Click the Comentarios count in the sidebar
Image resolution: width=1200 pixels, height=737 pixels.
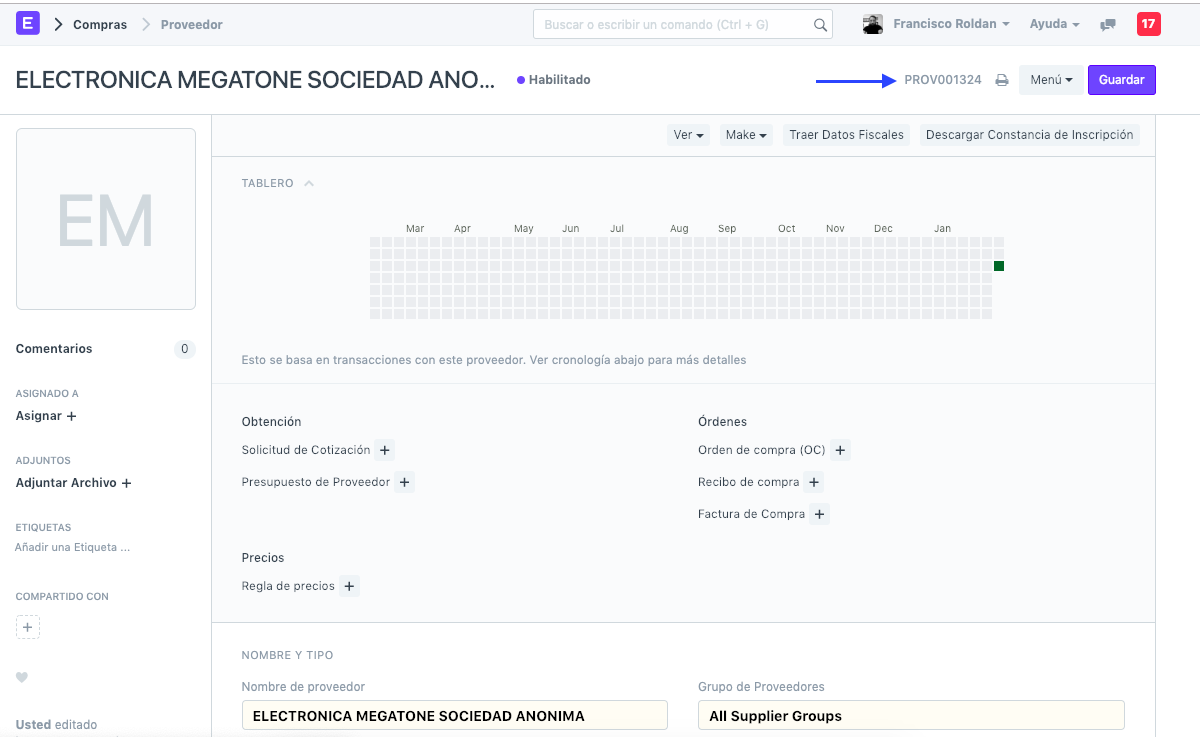(x=184, y=349)
